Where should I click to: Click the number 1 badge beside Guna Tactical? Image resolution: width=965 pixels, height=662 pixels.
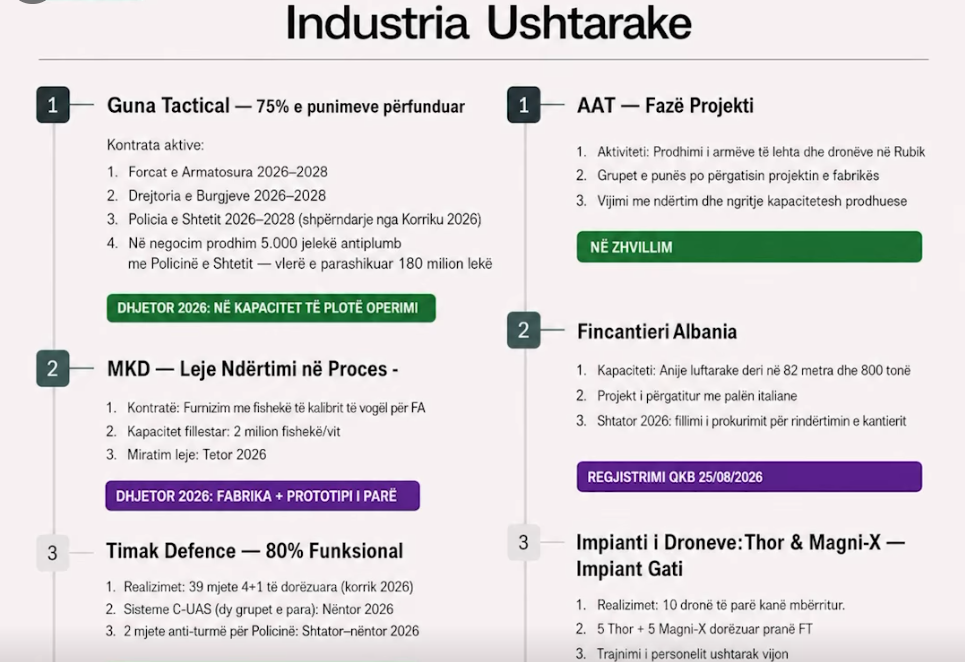(x=53, y=105)
